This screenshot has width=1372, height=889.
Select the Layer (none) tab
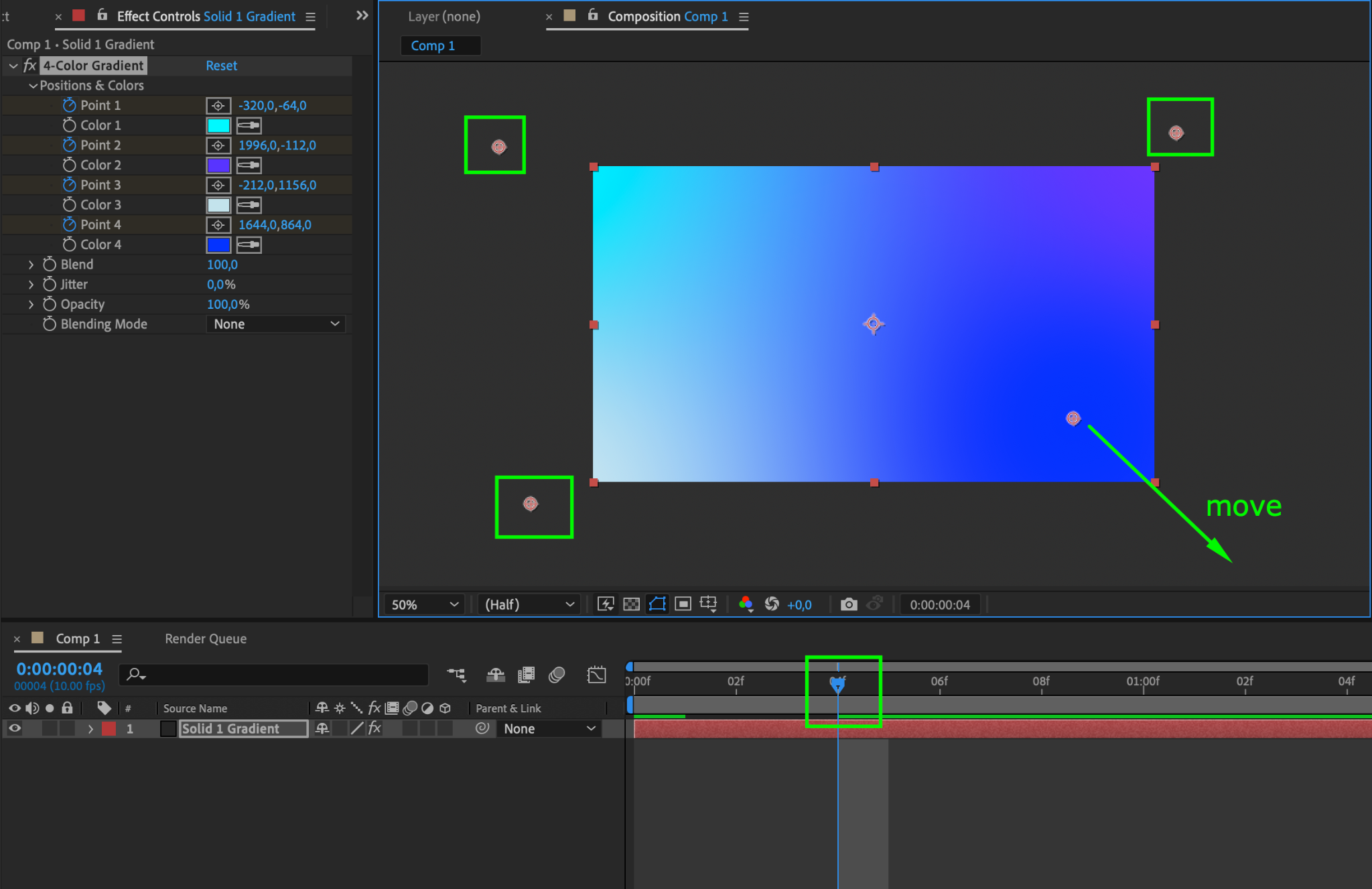tap(443, 17)
